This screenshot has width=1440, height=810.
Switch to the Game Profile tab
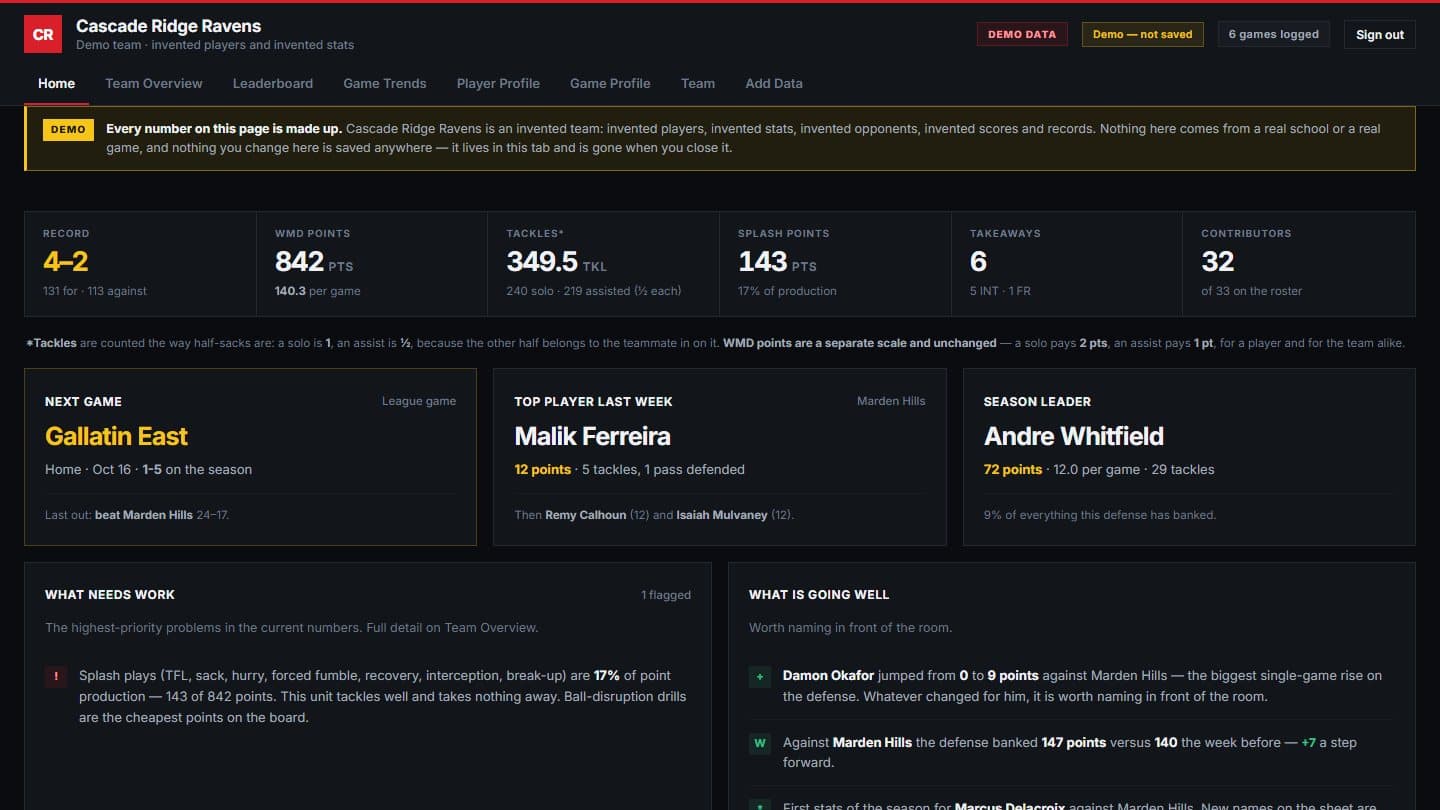(610, 83)
